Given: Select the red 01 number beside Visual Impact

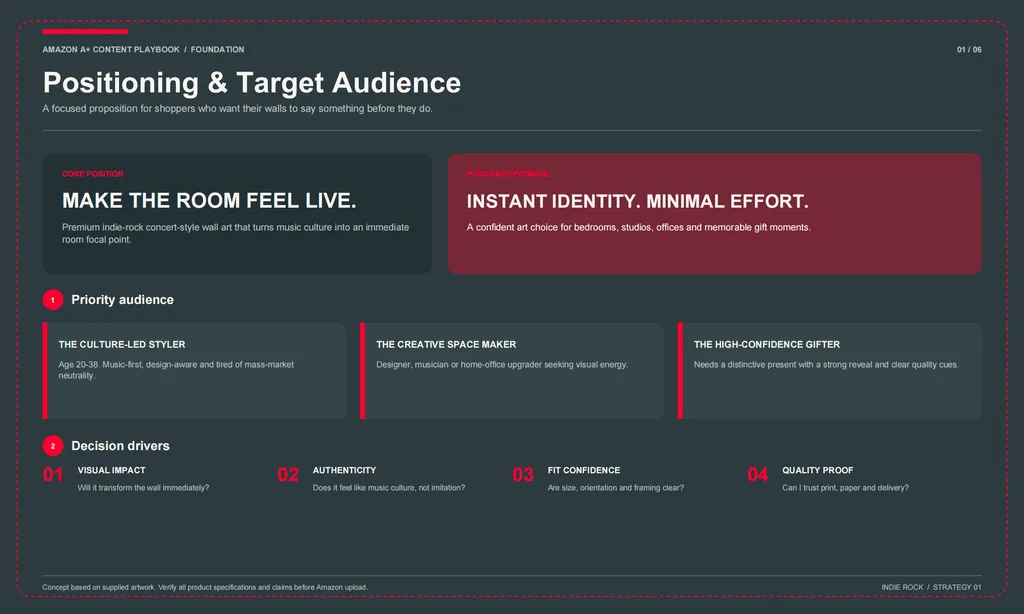Looking at the screenshot, I should tap(53, 475).
